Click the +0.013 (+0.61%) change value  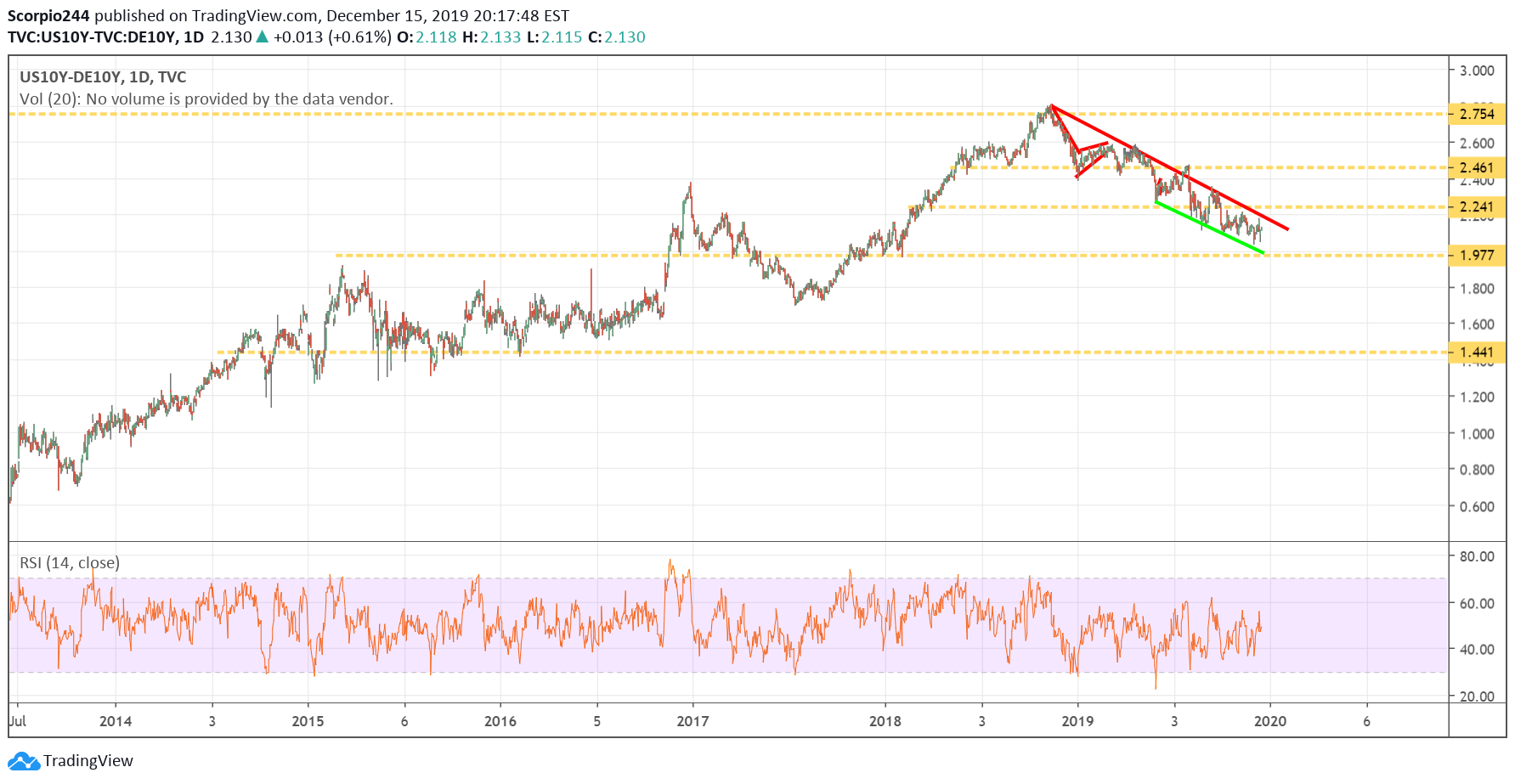[332, 37]
